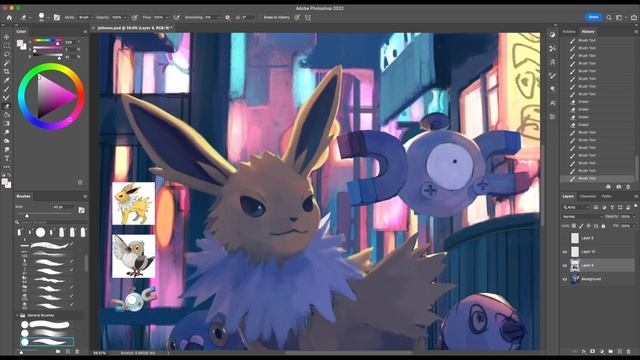Open the Layers panel Opacity dropdown
This screenshot has height=360, width=640.
coord(634,216)
